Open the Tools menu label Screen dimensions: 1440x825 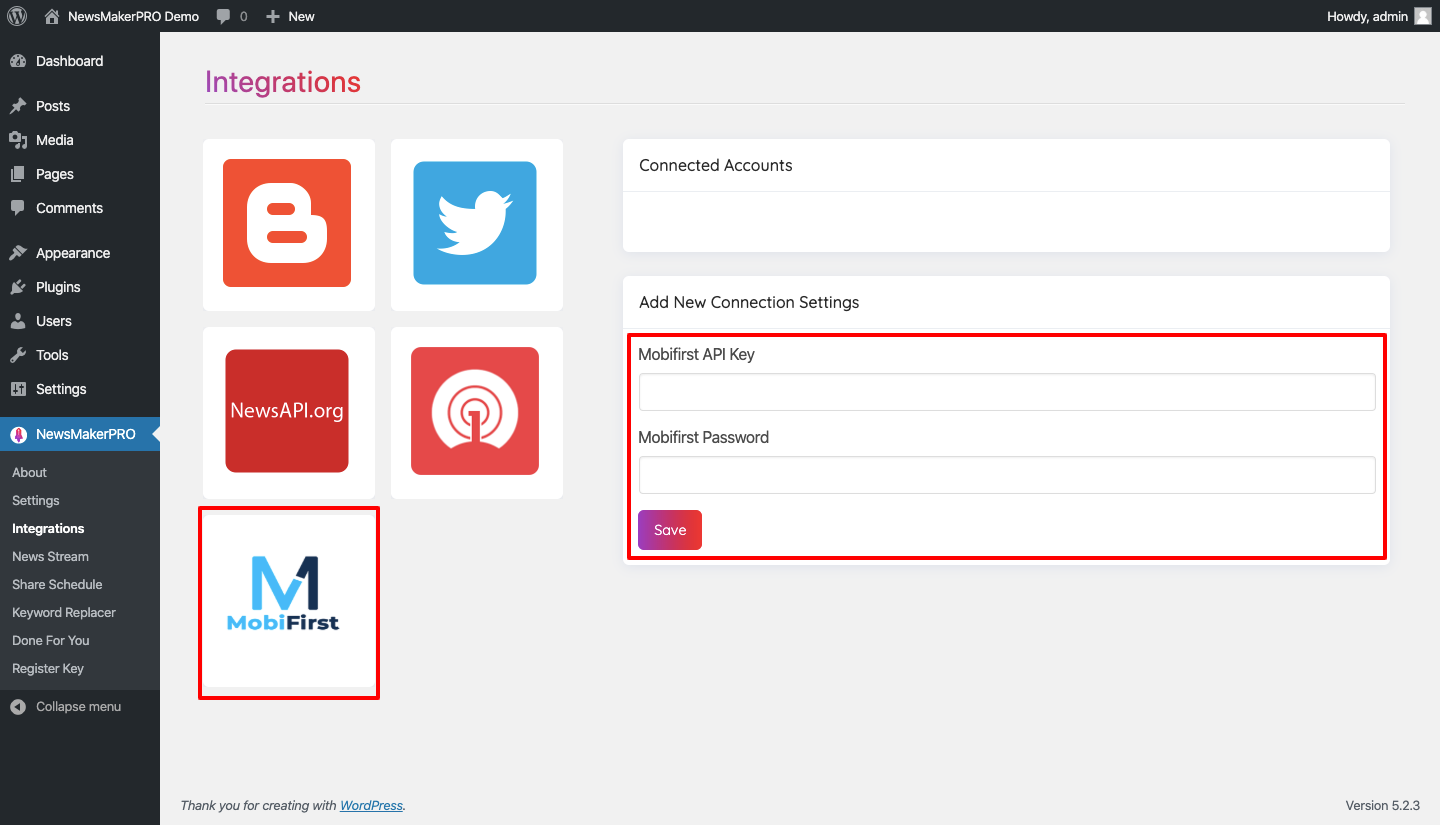point(52,355)
